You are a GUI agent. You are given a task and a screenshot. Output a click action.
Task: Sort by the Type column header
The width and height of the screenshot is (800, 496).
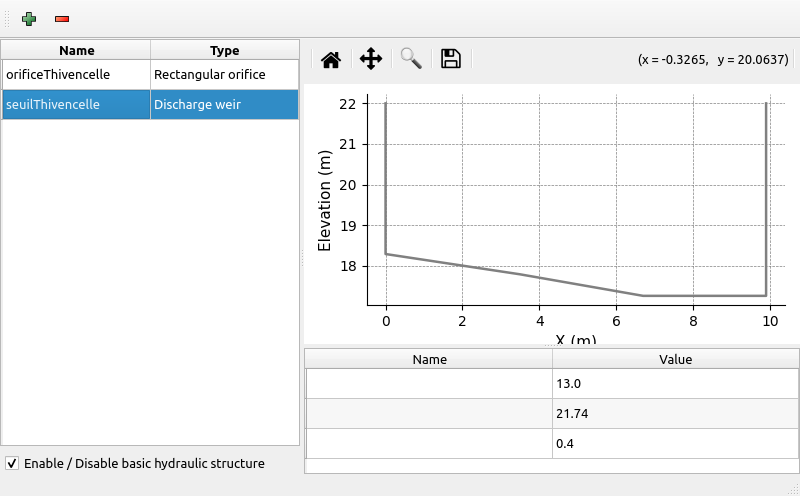[224, 50]
